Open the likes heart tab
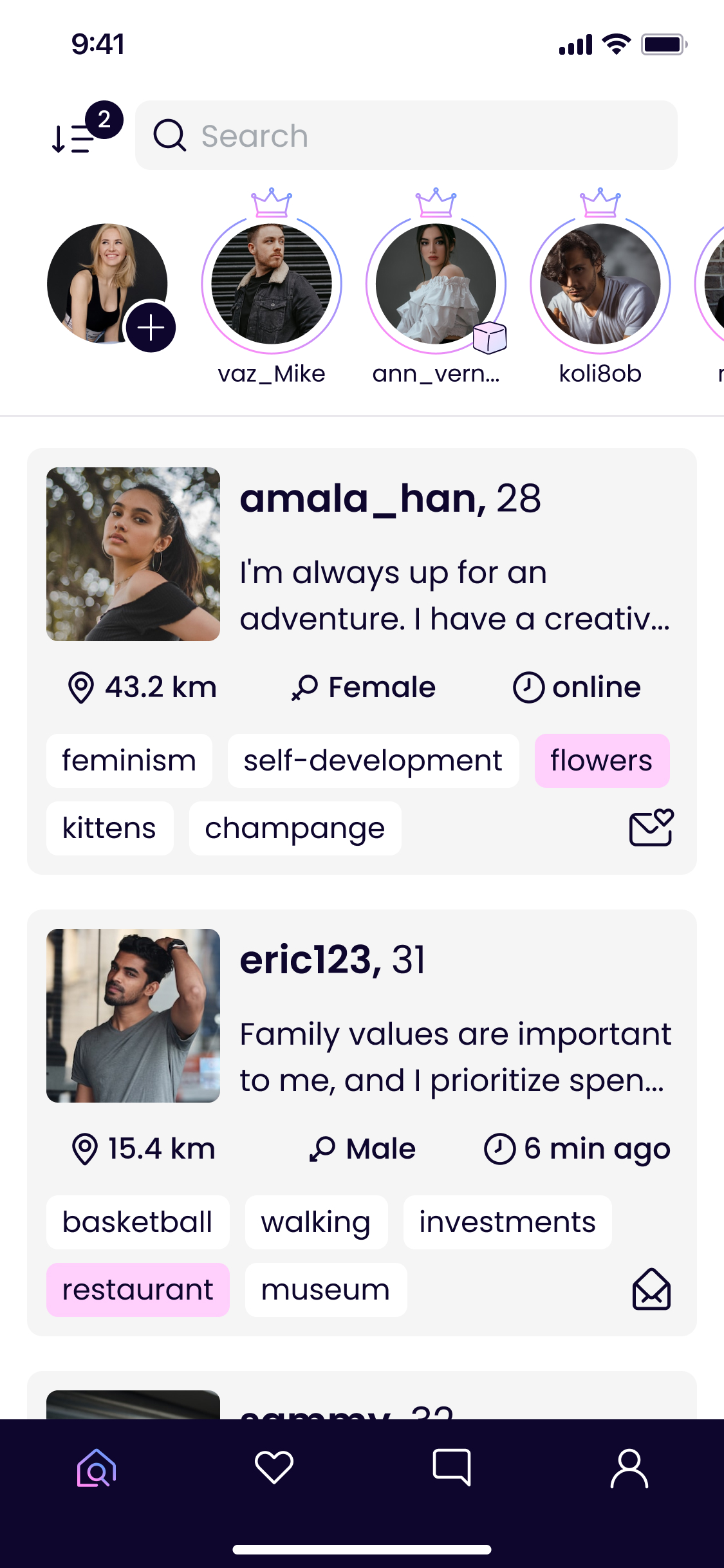724x1568 pixels. 274,1468
